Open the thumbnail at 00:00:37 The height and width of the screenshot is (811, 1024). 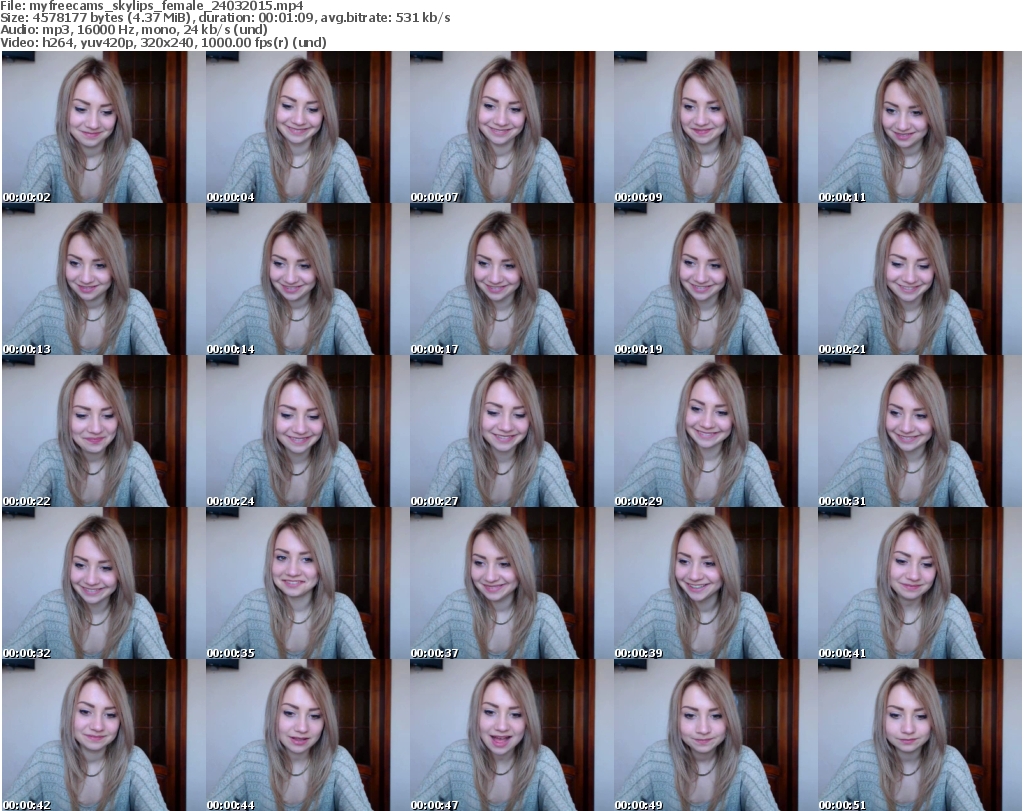tap(511, 584)
